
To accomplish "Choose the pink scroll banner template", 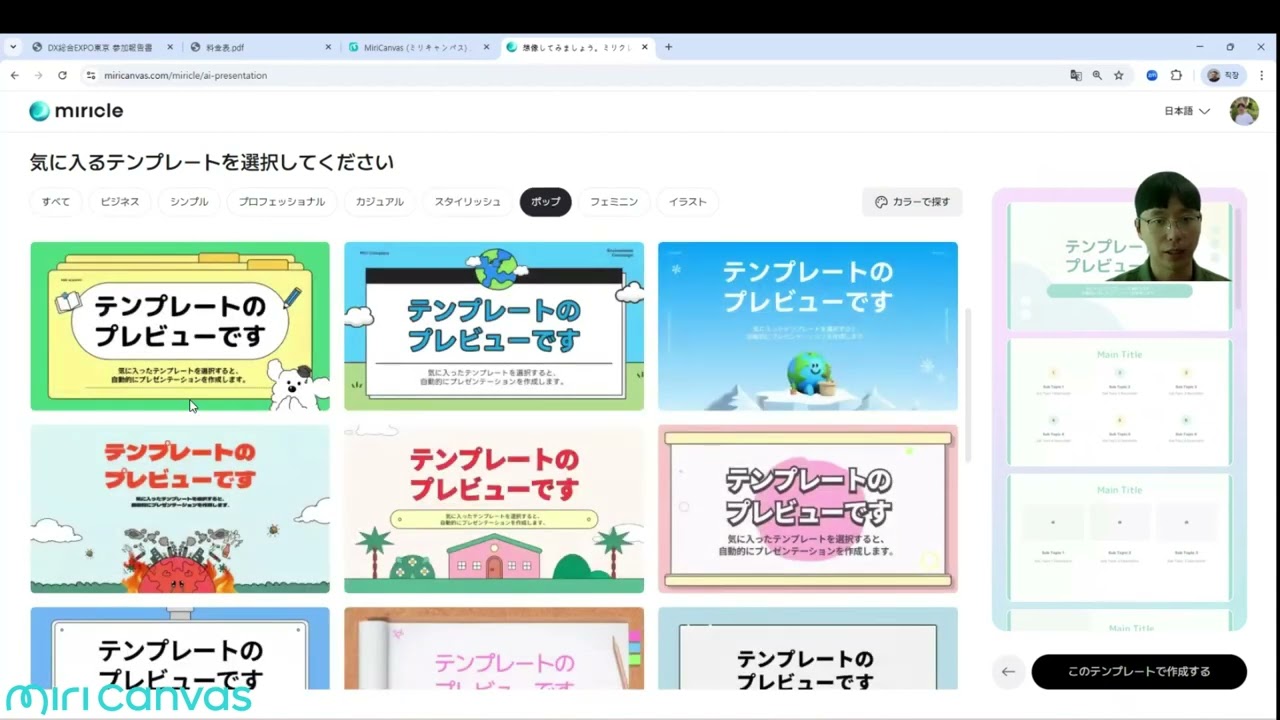I will pyautogui.click(x=808, y=509).
